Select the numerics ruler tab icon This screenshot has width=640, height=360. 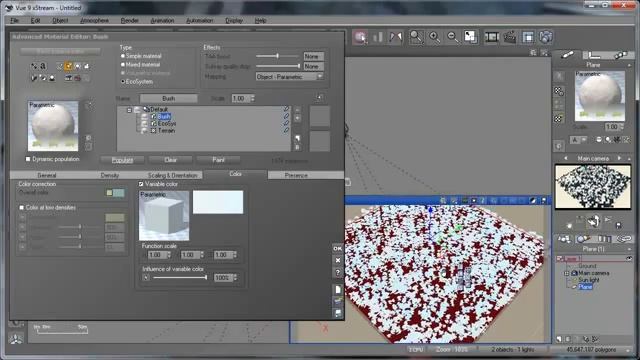click(594, 55)
